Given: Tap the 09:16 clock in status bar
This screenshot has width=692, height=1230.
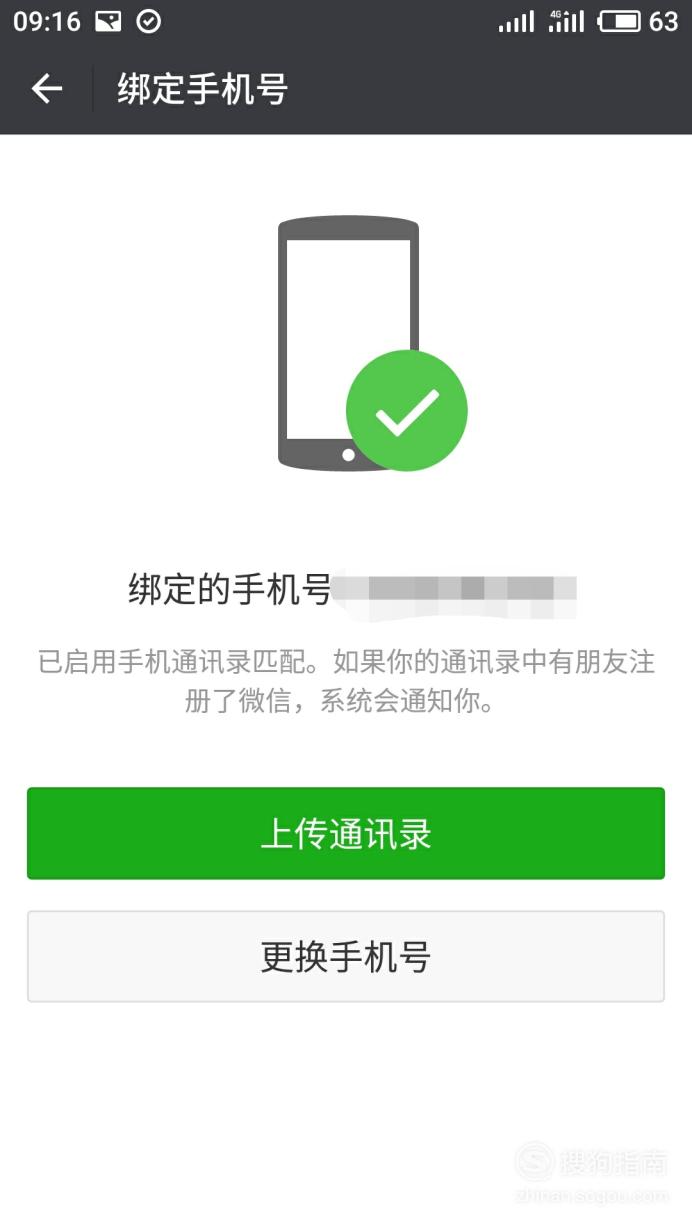Looking at the screenshot, I should [47, 22].
